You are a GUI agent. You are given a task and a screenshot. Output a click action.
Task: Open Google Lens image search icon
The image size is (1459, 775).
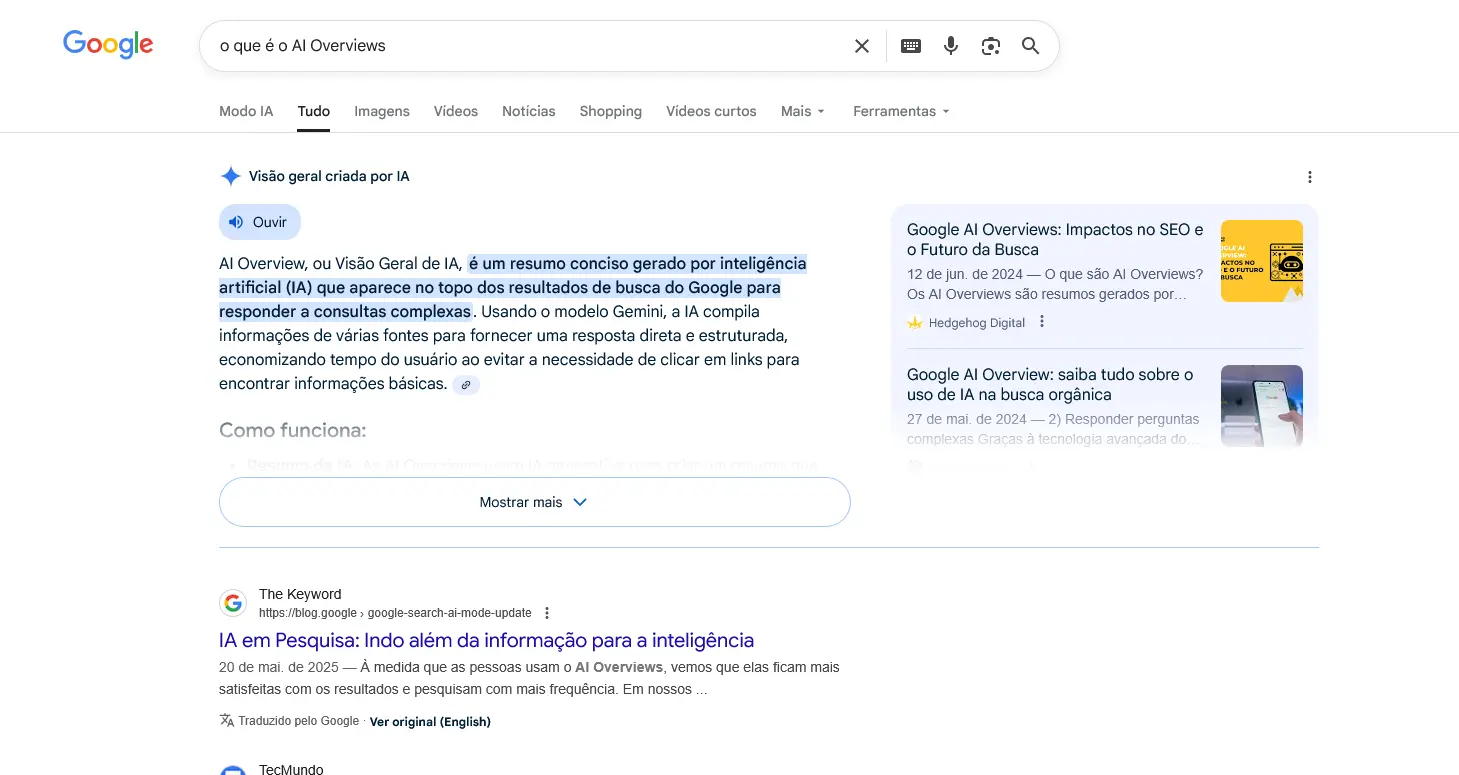point(991,46)
